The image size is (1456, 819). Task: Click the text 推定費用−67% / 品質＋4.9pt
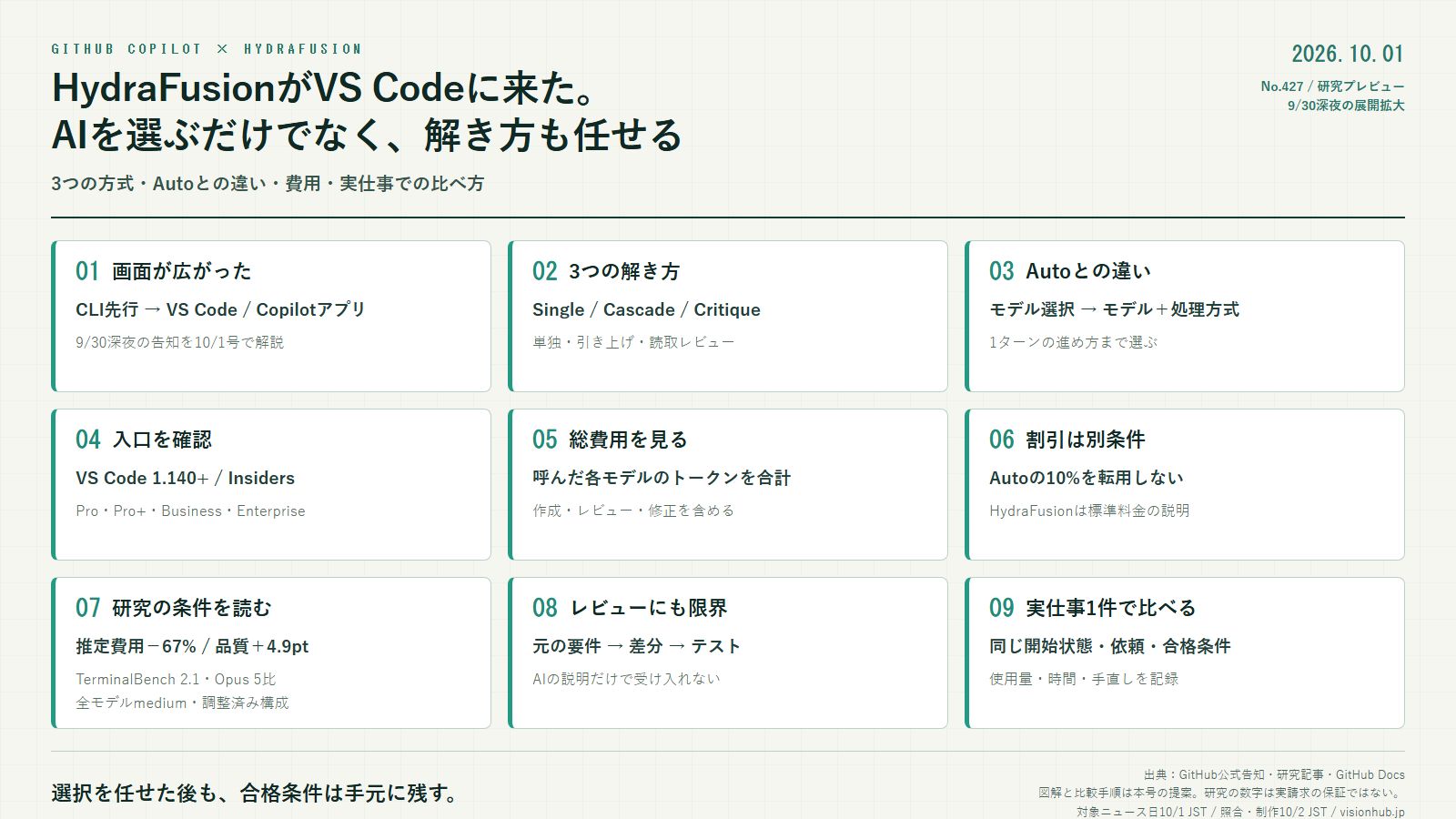click(192, 646)
